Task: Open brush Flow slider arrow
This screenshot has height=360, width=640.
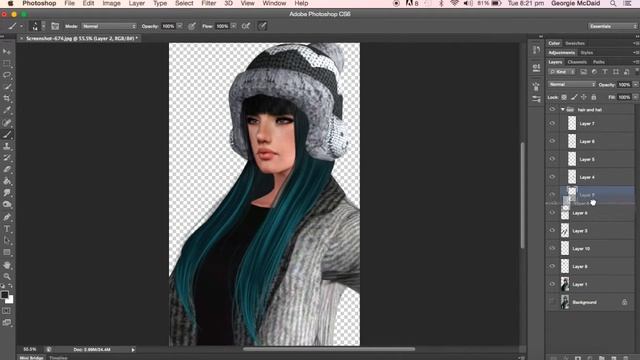Action: (233, 26)
